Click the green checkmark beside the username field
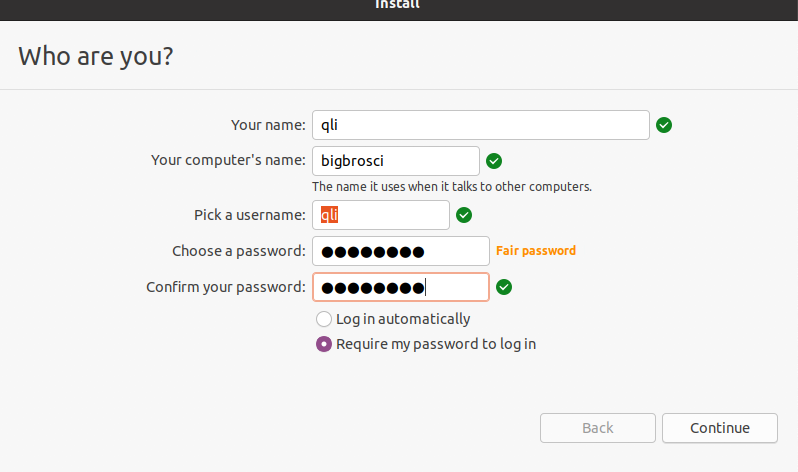This screenshot has width=798, height=472. click(x=463, y=215)
